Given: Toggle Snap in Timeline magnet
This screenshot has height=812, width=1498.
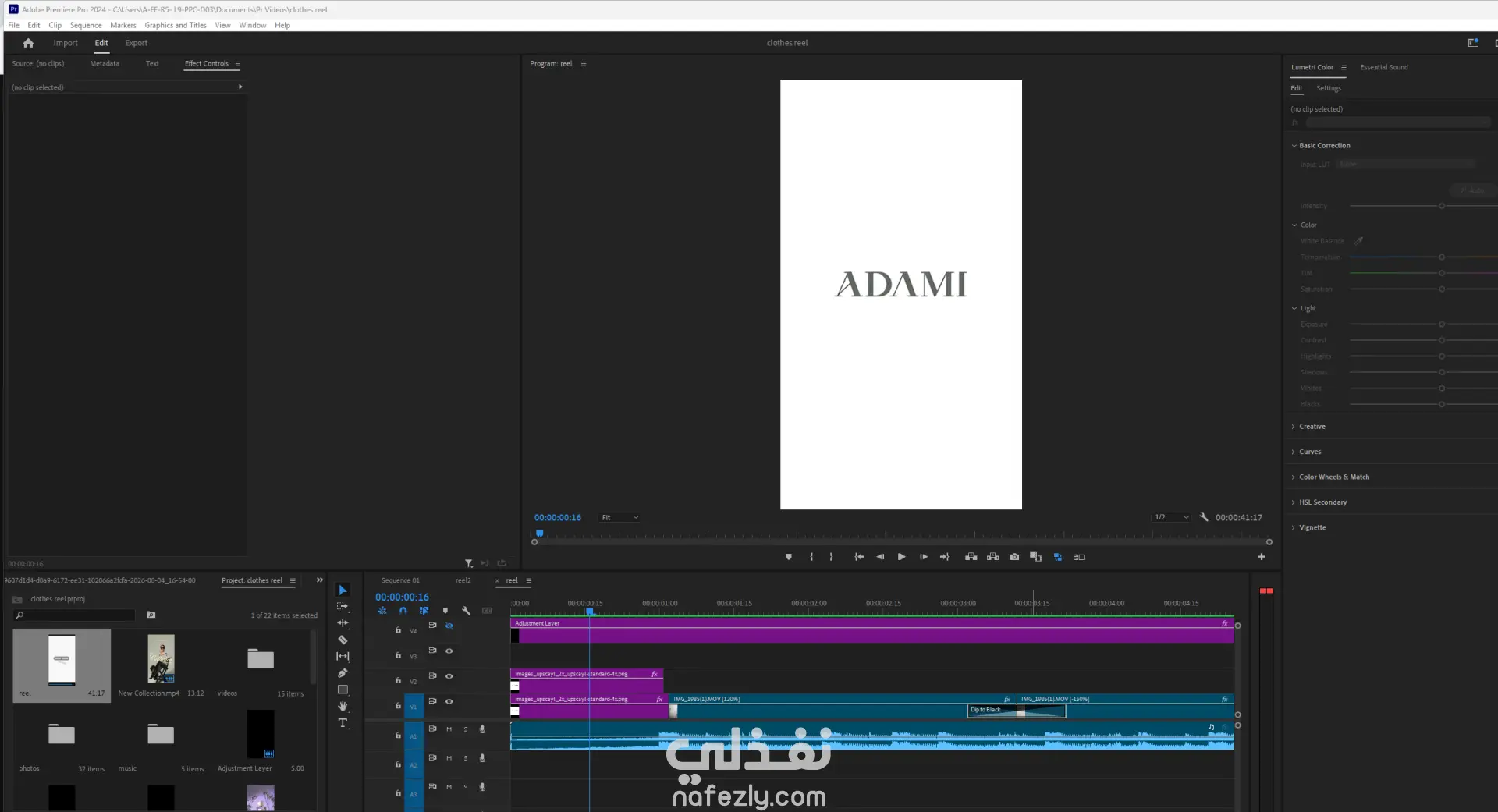Looking at the screenshot, I should (x=403, y=611).
